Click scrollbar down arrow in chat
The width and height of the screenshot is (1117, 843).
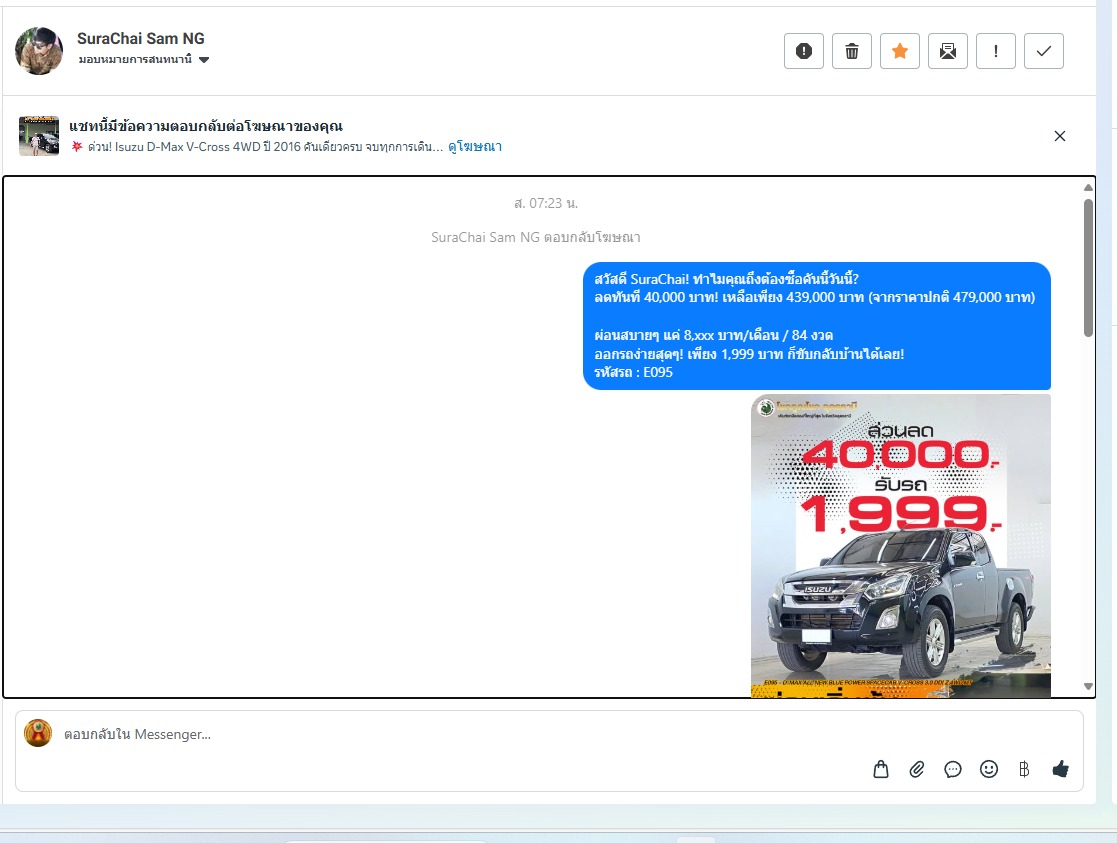pos(1089,686)
